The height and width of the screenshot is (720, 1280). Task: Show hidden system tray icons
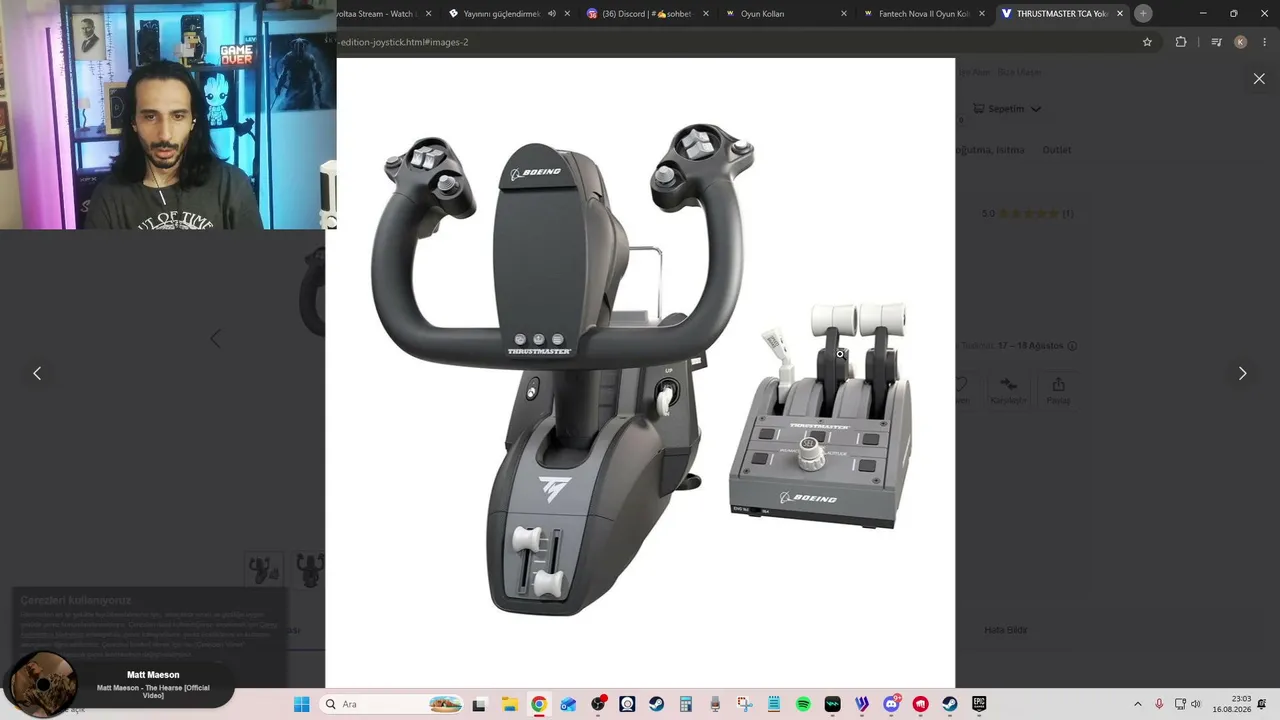pos(1137,704)
